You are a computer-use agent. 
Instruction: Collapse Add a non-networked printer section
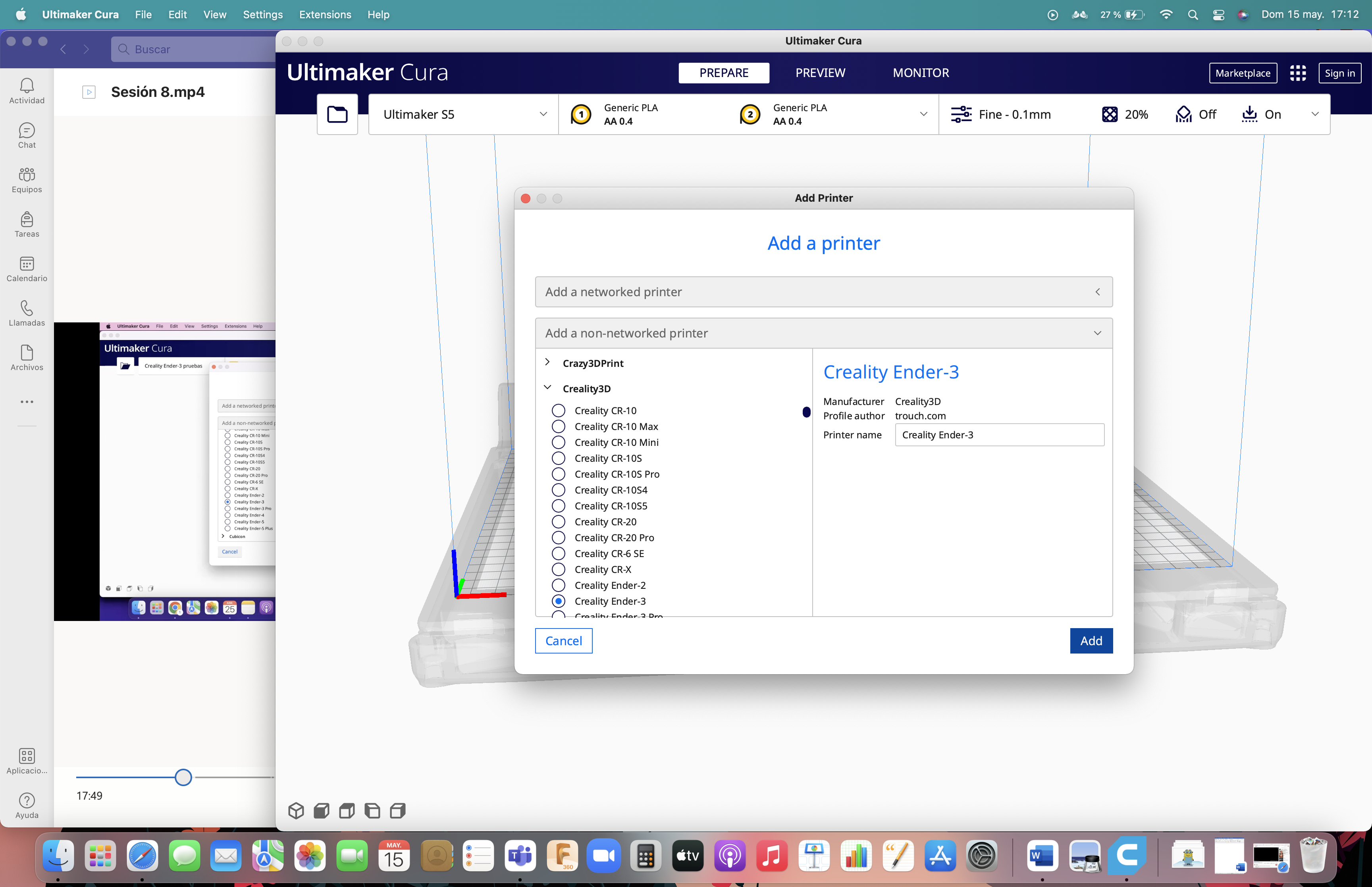pos(823,333)
